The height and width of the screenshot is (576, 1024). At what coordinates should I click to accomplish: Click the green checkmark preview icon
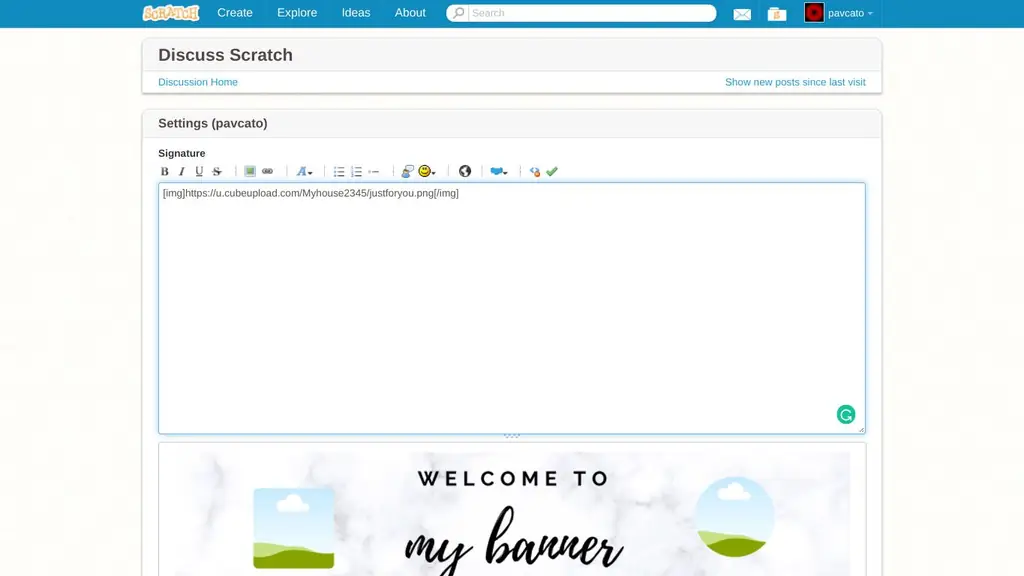(552, 171)
